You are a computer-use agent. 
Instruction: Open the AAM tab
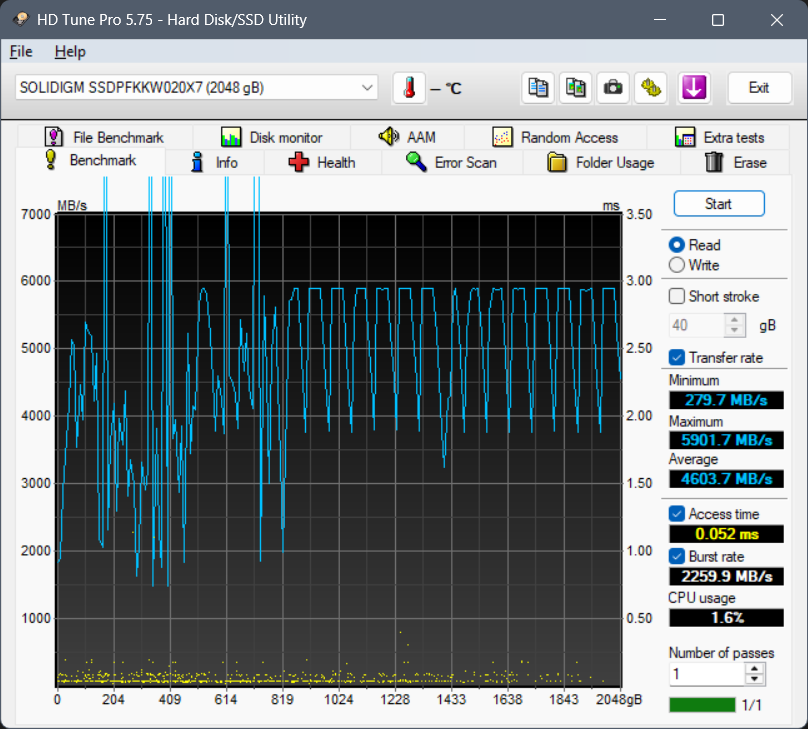407,138
